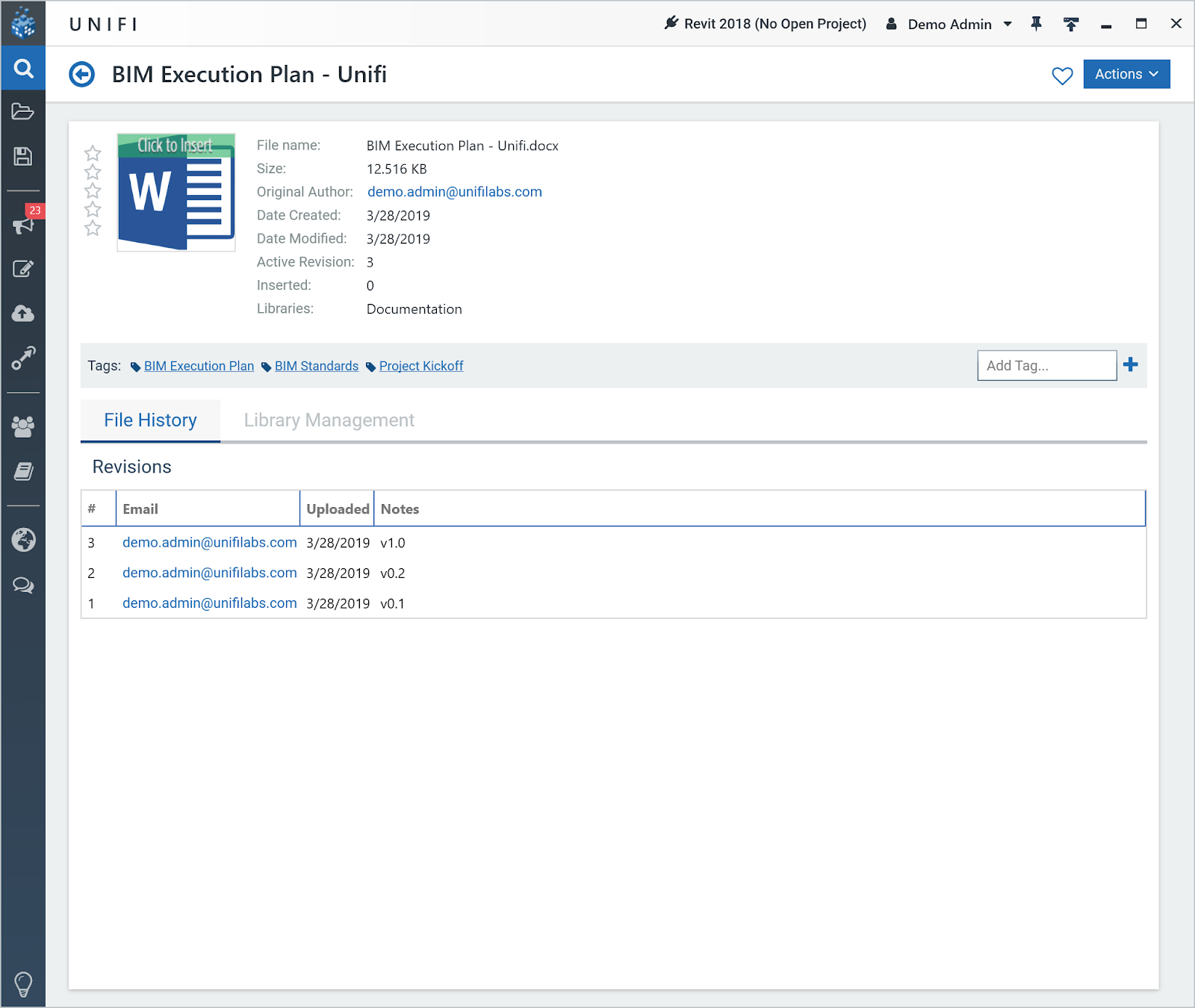1195x1008 pixels.
Task: Click the uploaded date for revision 1
Action: pos(338,603)
